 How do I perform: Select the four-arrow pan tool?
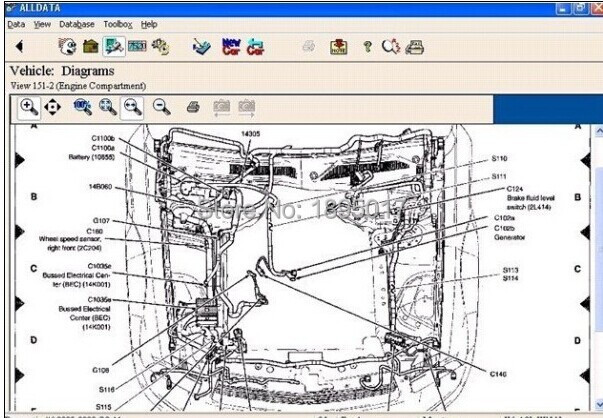tap(52, 106)
